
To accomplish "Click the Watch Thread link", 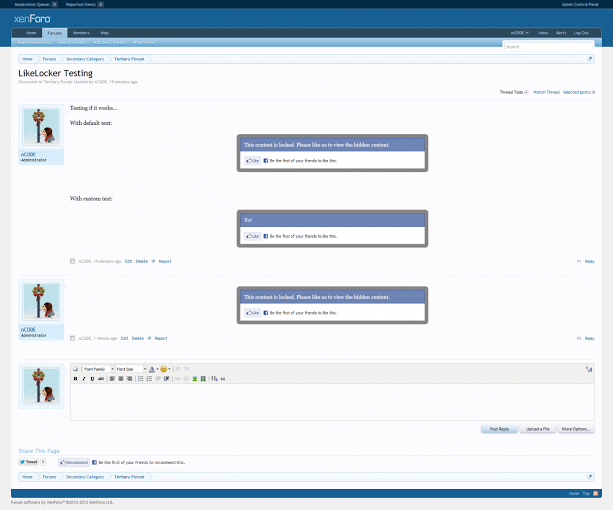I will tap(546, 92).
